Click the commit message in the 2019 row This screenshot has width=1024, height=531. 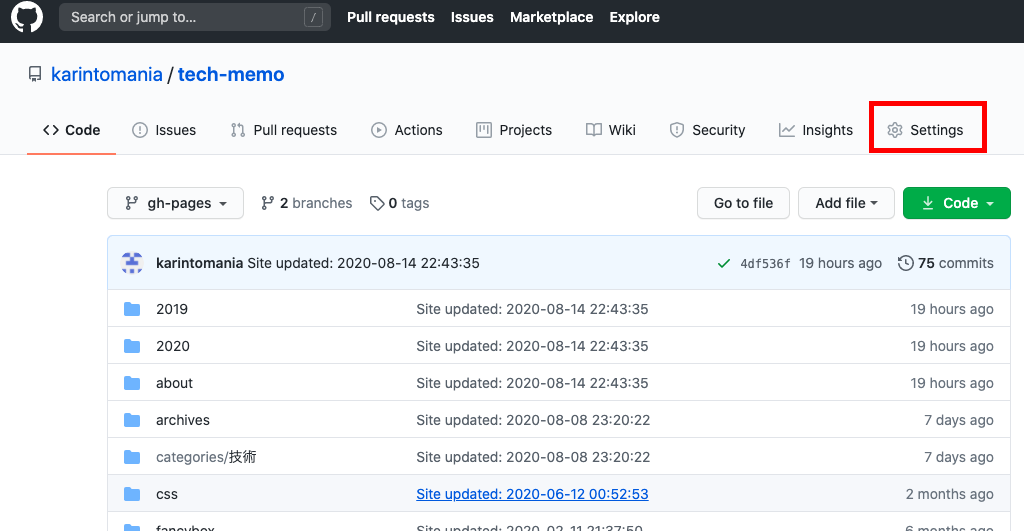point(532,309)
